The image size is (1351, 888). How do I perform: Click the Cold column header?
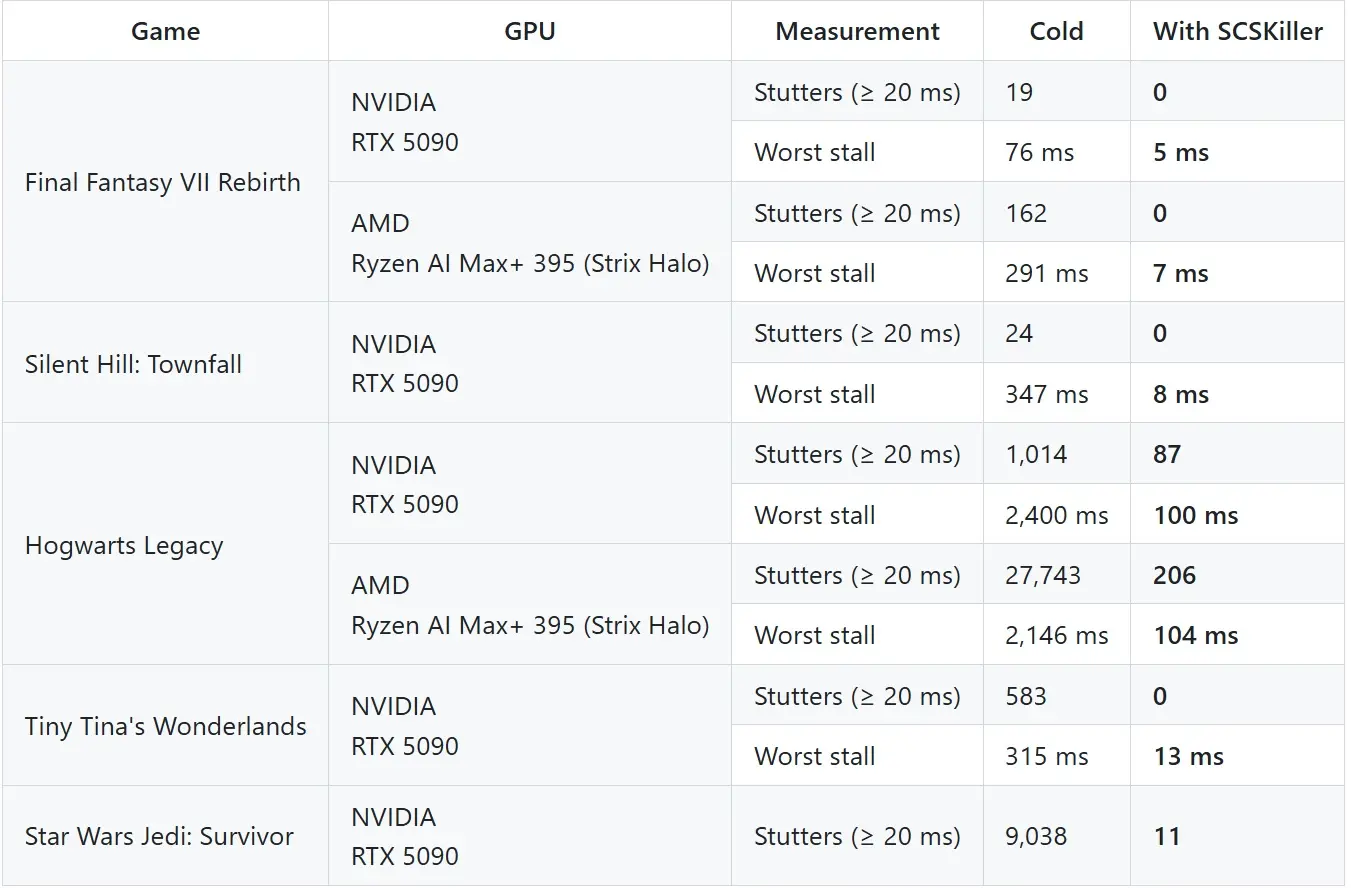(x=1056, y=31)
